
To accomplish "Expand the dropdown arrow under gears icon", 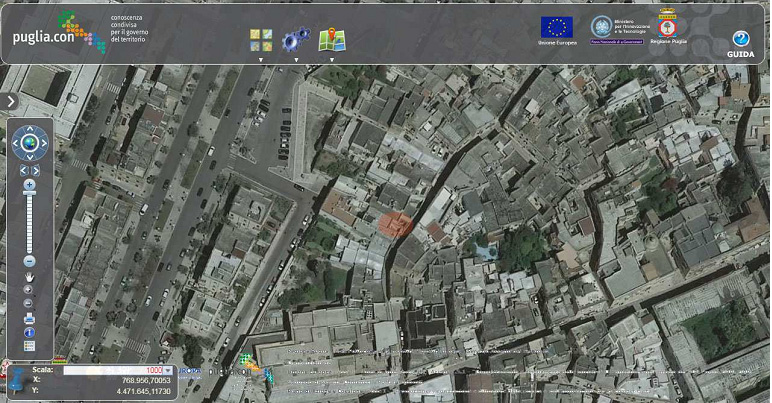I will pyautogui.click(x=296, y=60).
